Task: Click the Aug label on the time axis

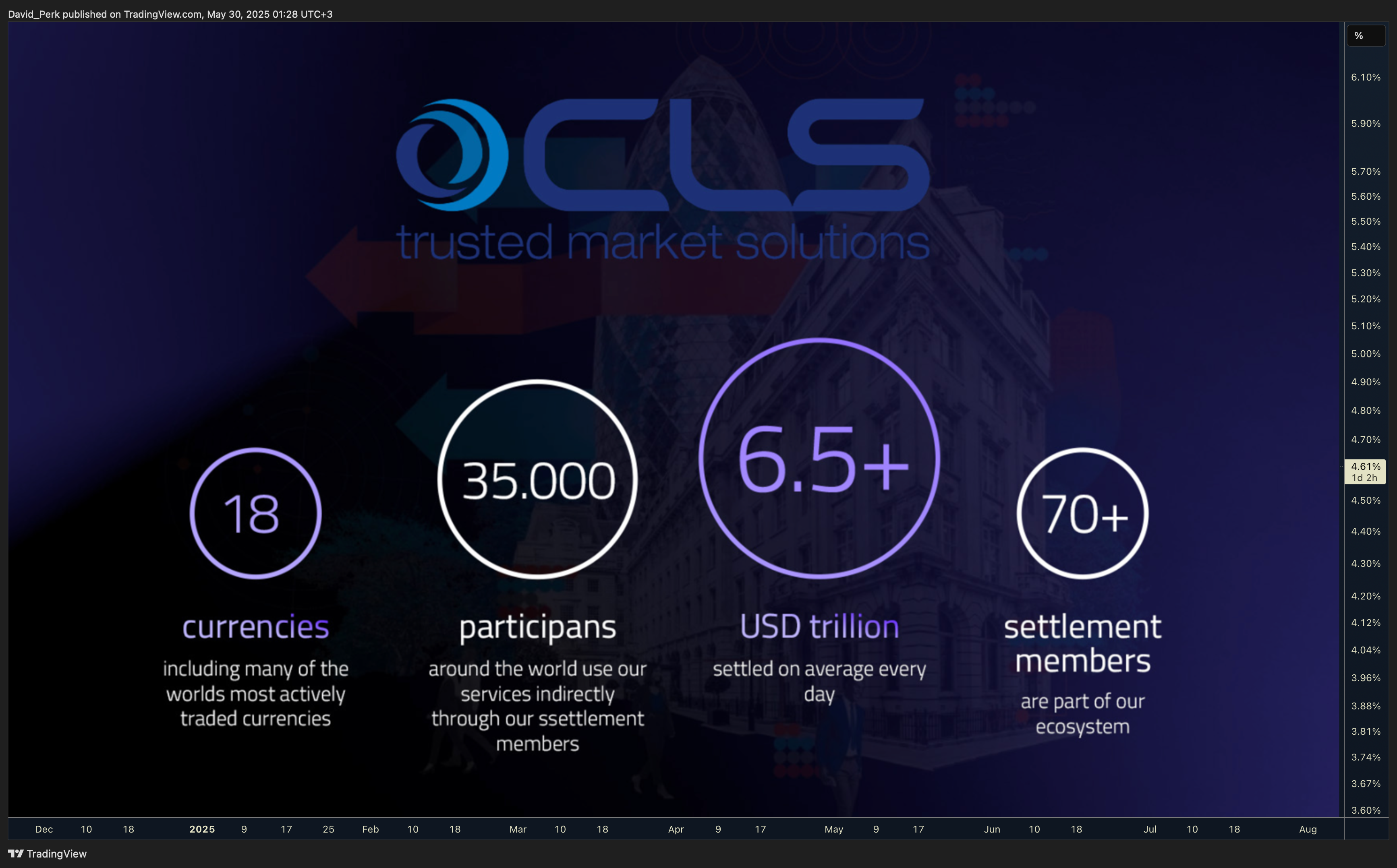Action: click(x=1308, y=829)
